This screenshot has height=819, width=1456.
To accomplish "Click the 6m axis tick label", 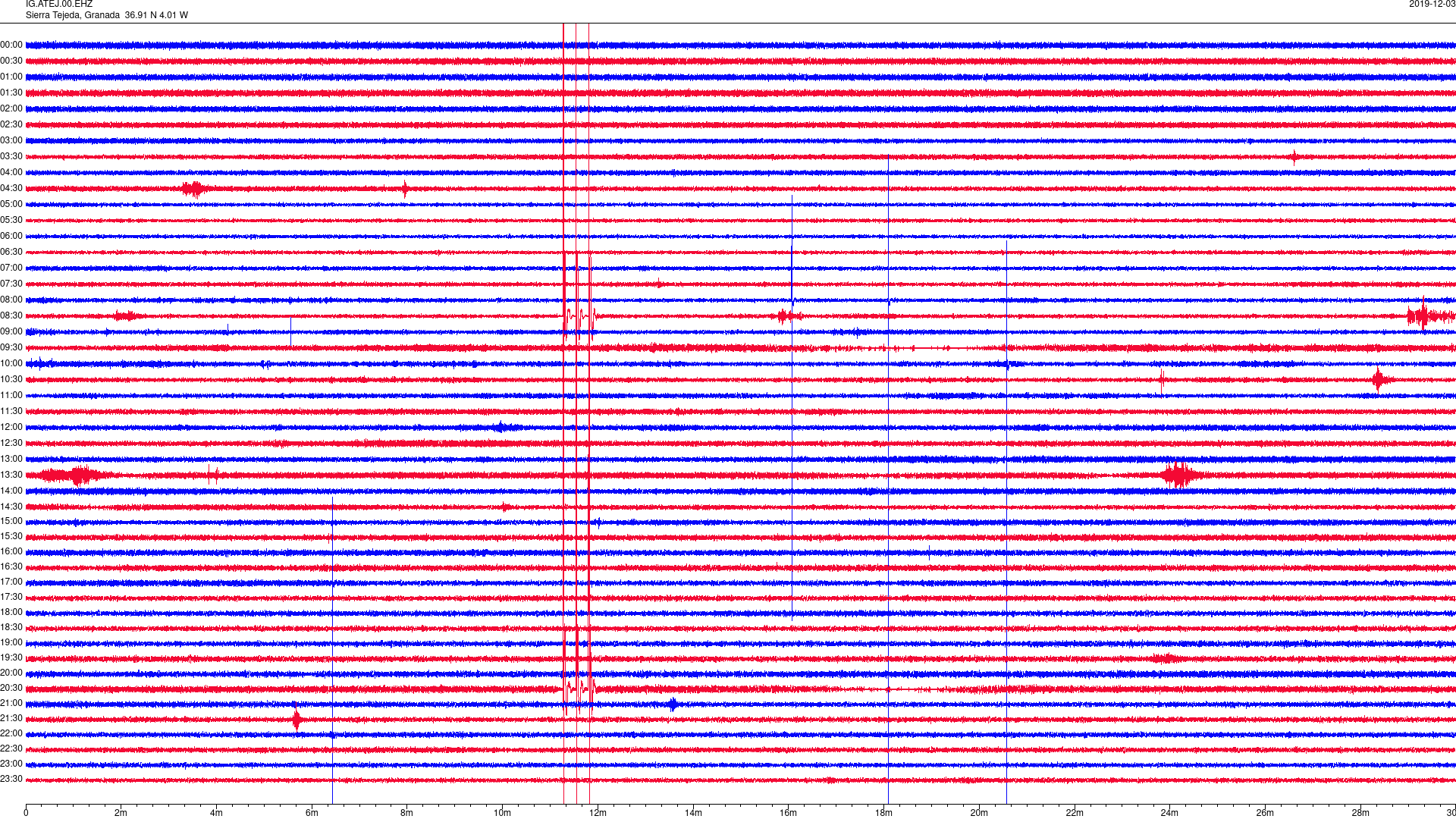I will pyautogui.click(x=312, y=813).
